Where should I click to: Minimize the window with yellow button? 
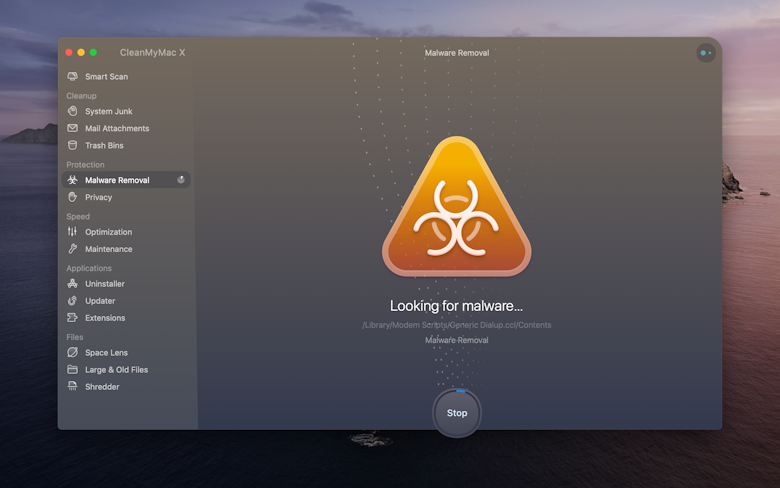pyautogui.click(x=81, y=52)
